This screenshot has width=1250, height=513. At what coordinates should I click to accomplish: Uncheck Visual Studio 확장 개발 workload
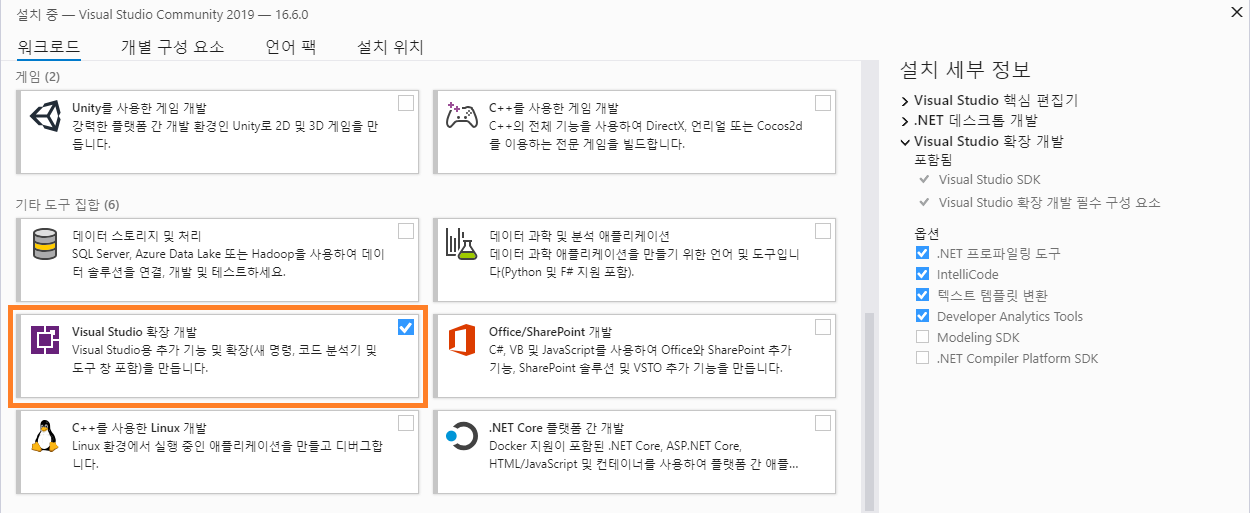[405, 327]
